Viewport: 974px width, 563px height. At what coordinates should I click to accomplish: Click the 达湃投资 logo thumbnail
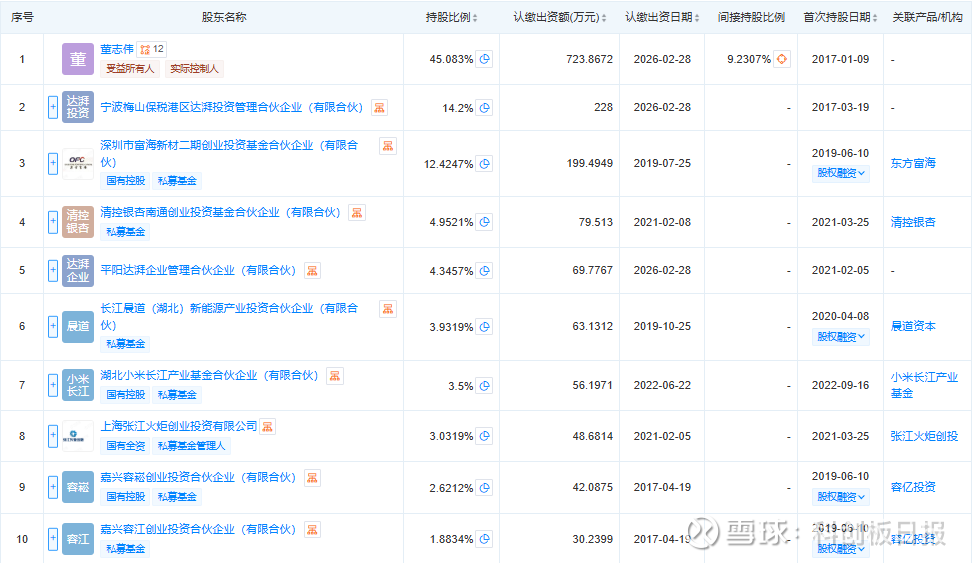(x=78, y=107)
